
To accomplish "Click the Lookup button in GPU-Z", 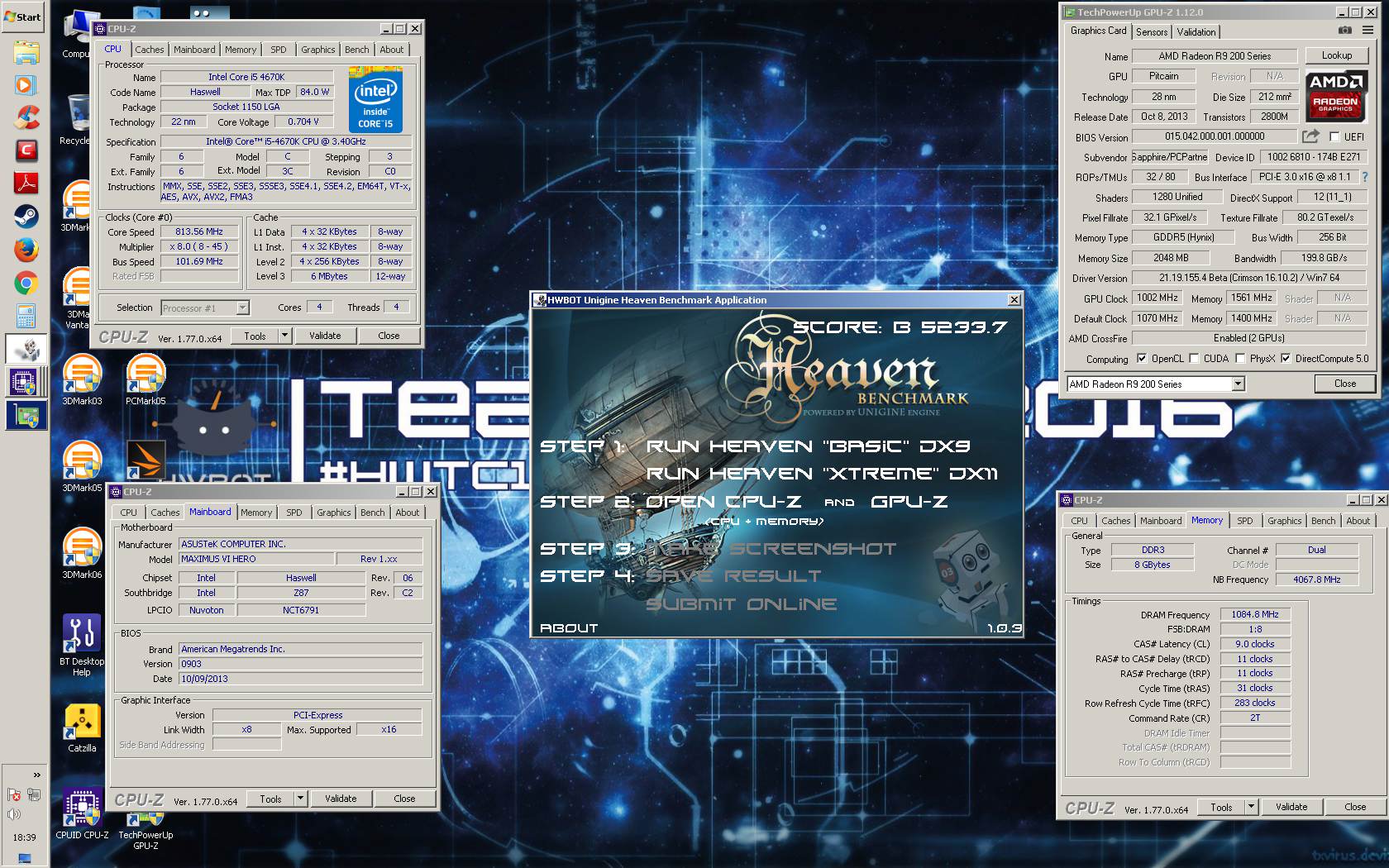I will pos(1337,55).
